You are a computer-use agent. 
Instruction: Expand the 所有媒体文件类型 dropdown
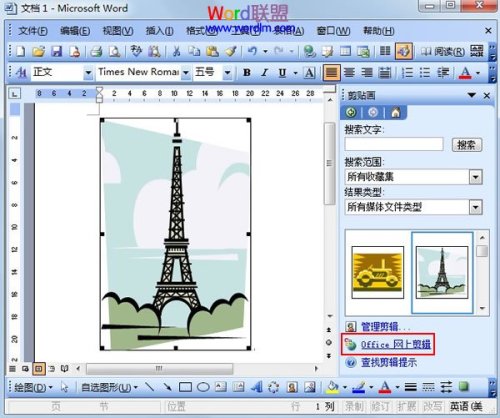(476, 207)
